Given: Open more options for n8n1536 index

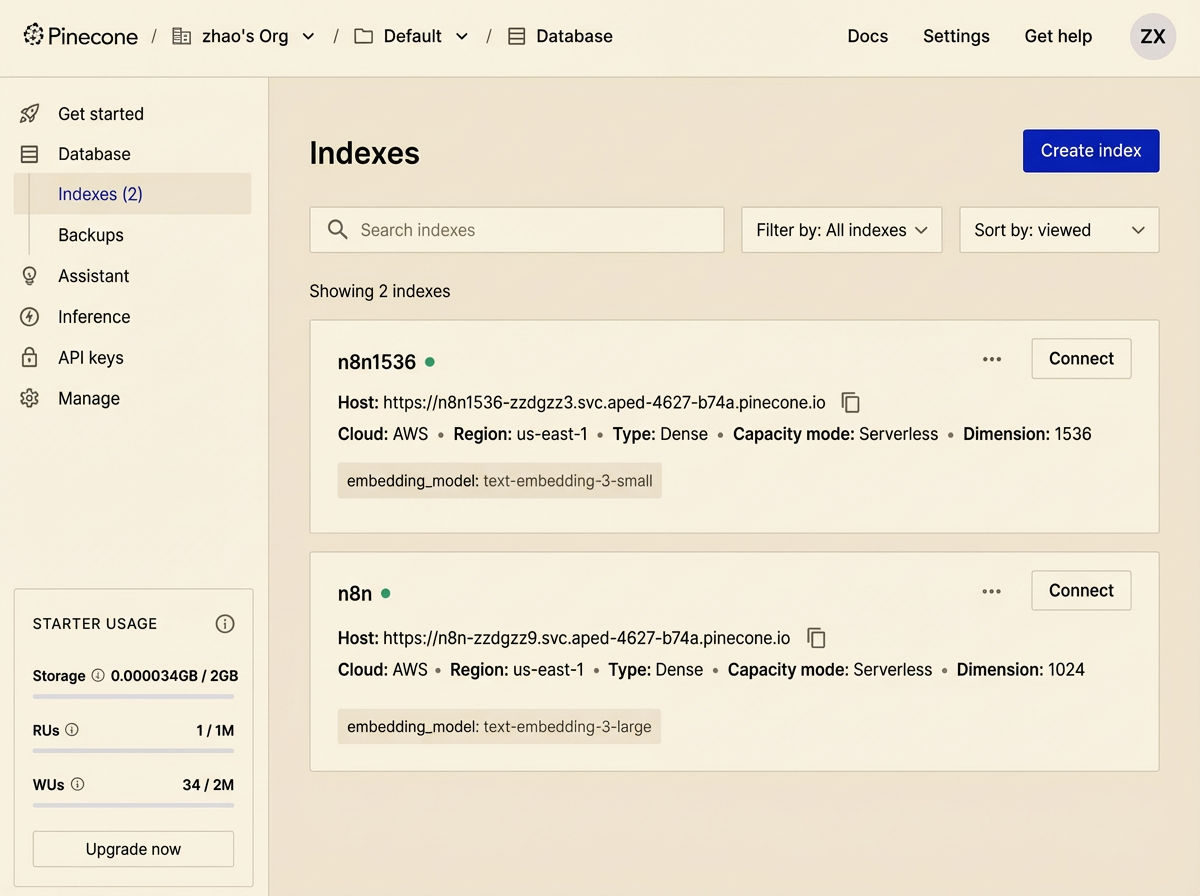Looking at the screenshot, I should click(x=991, y=359).
